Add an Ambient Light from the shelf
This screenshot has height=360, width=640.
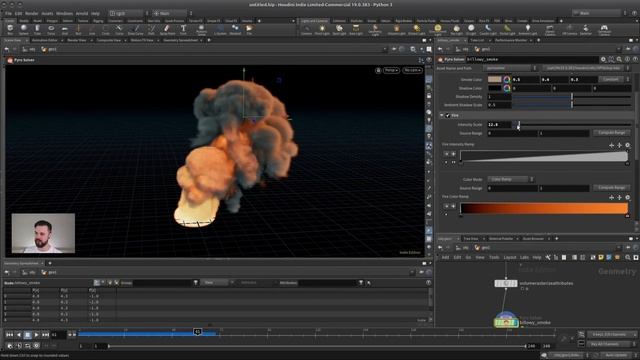click(x=528, y=29)
